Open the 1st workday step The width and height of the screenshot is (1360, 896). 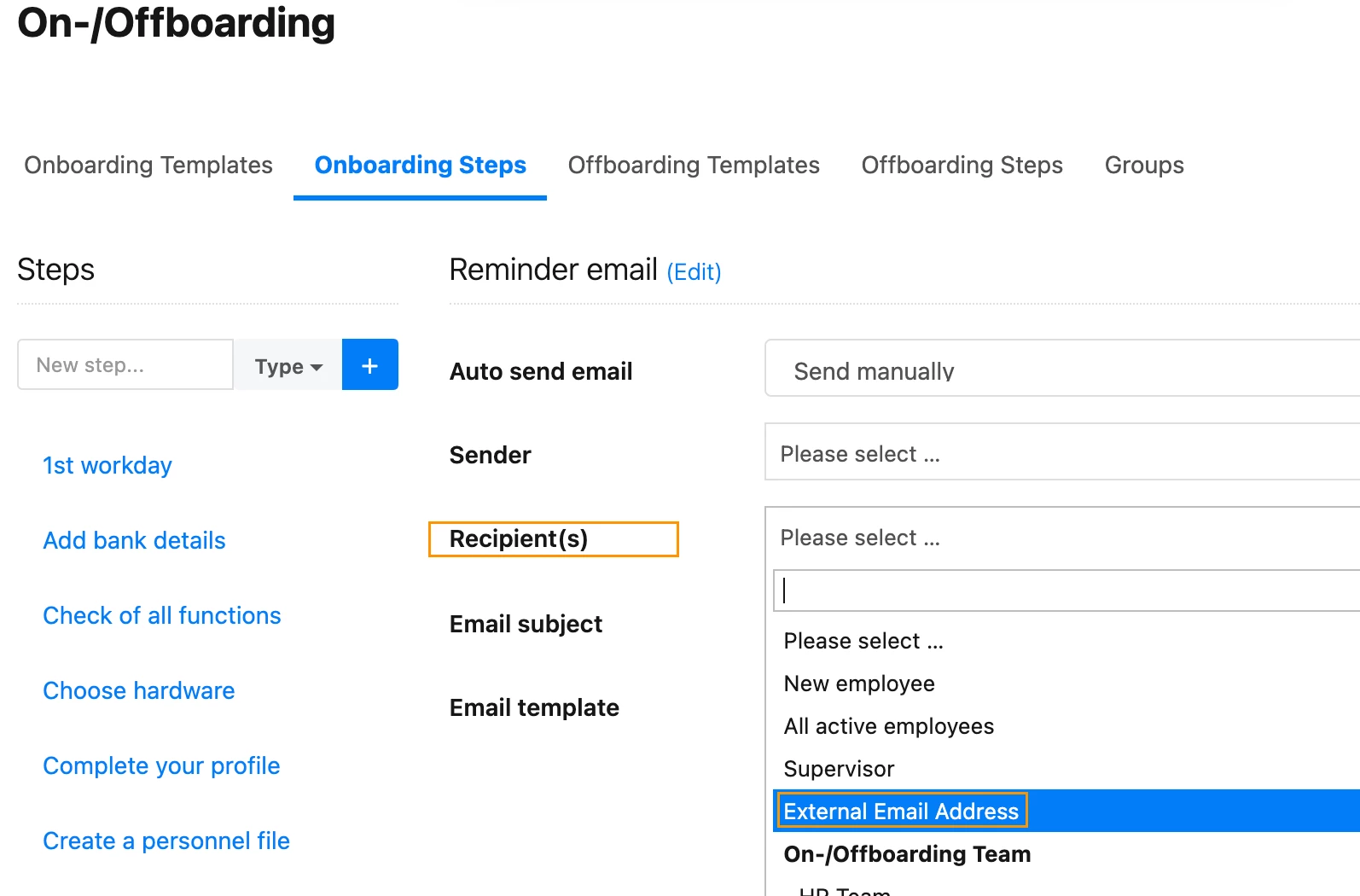(x=108, y=465)
